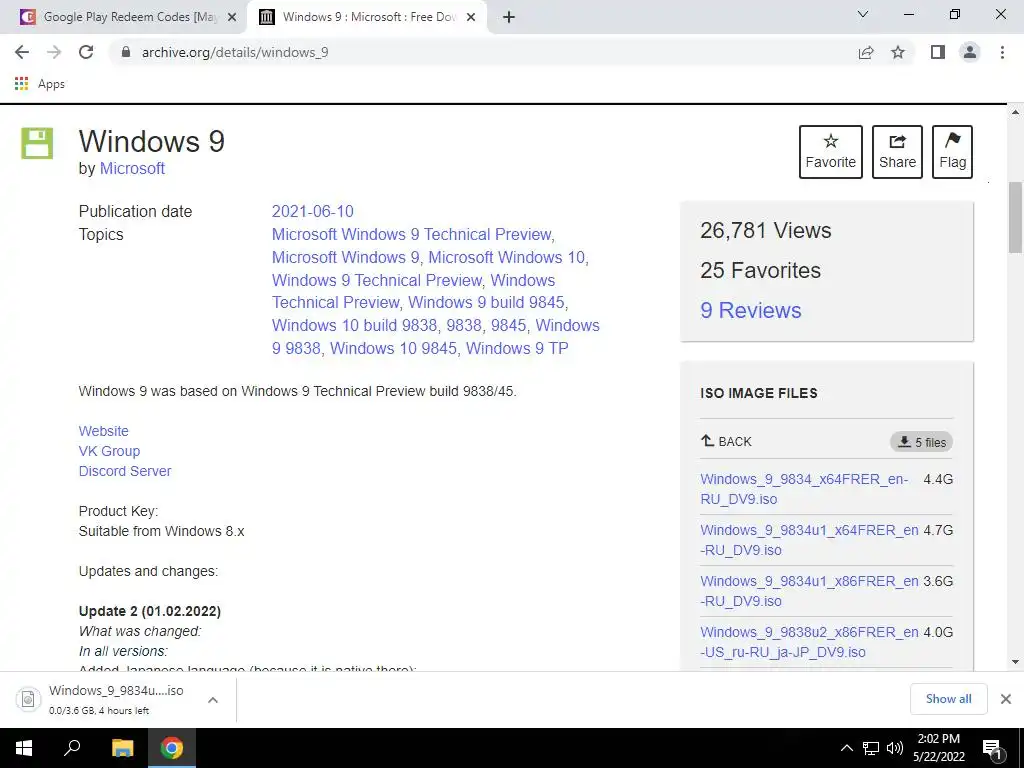Open topic Windows 10 9845
1024x768 pixels.
tap(393, 348)
